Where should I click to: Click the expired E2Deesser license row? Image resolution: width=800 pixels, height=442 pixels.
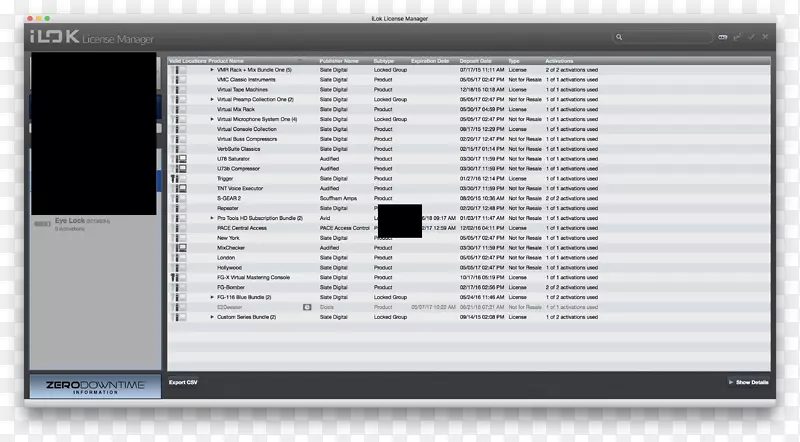(468, 307)
